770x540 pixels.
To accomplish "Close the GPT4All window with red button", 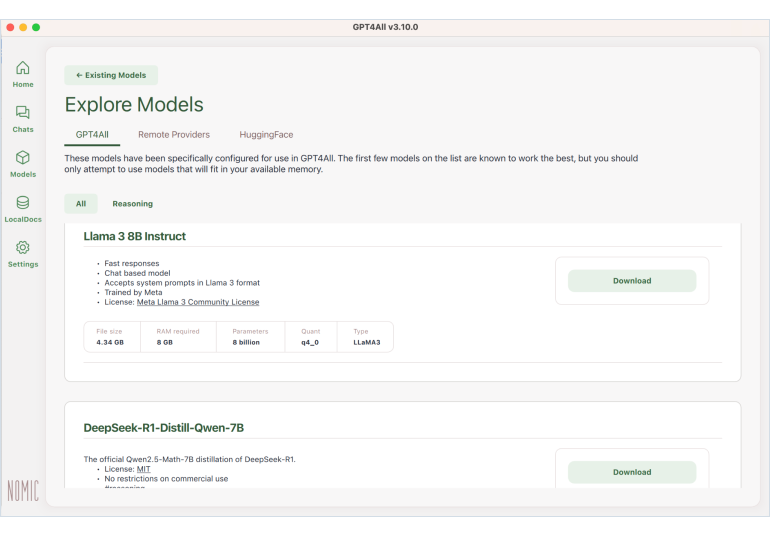I will pyautogui.click(x=10, y=27).
